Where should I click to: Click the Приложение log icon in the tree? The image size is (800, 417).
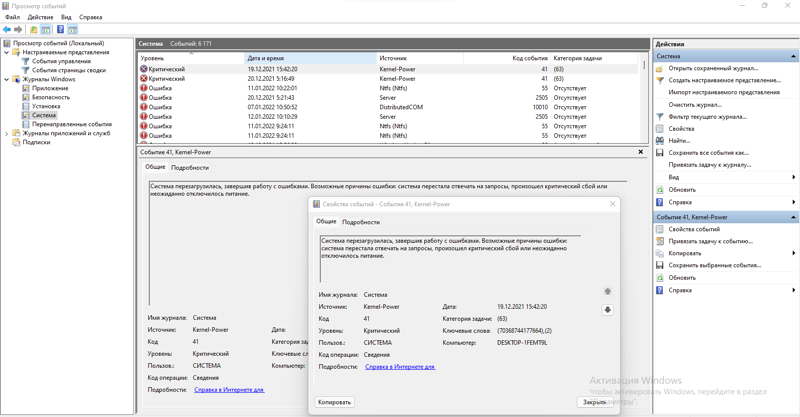pyautogui.click(x=26, y=88)
